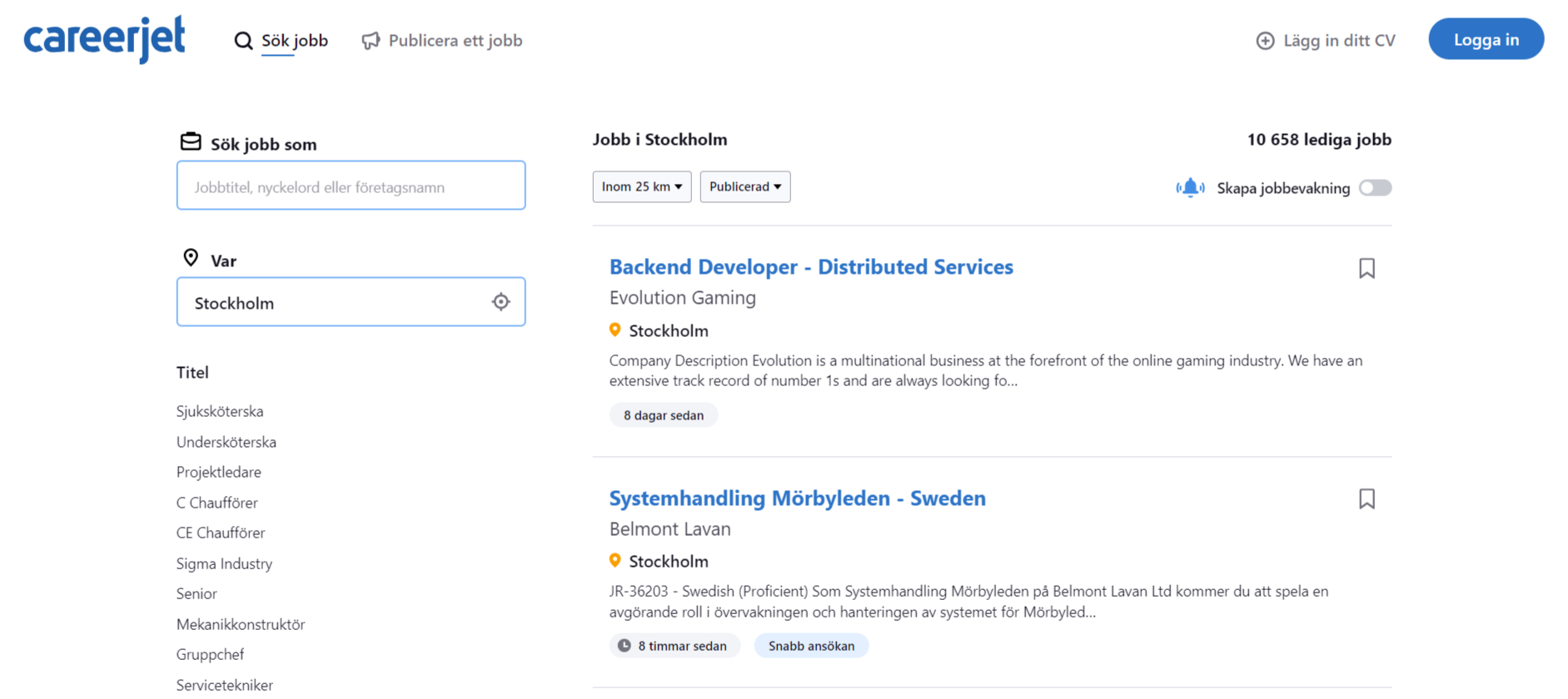The height and width of the screenshot is (699, 1568).
Task: Click the Logga in button
Action: tap(1486, 39)
